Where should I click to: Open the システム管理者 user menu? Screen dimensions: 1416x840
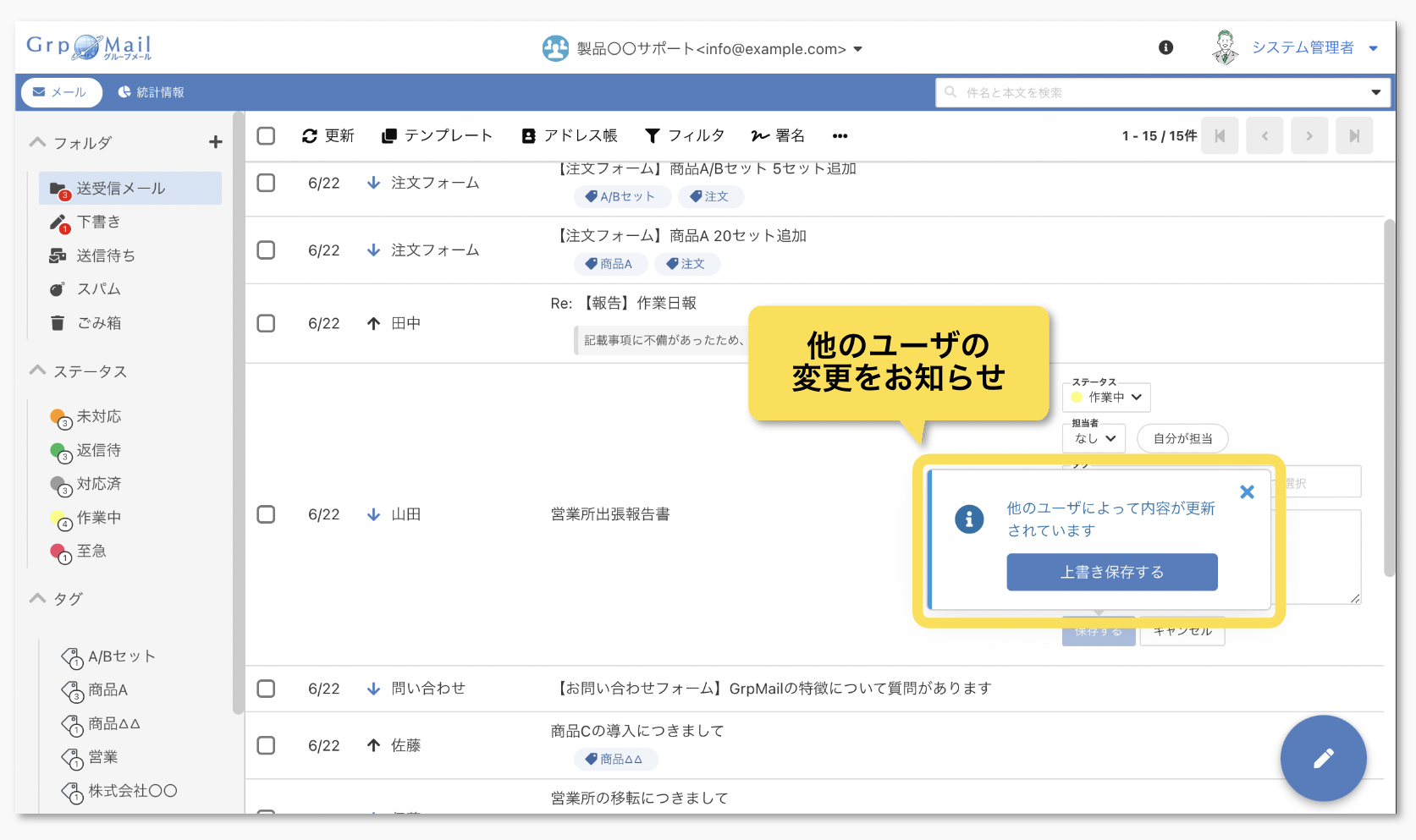(1314, 48)
